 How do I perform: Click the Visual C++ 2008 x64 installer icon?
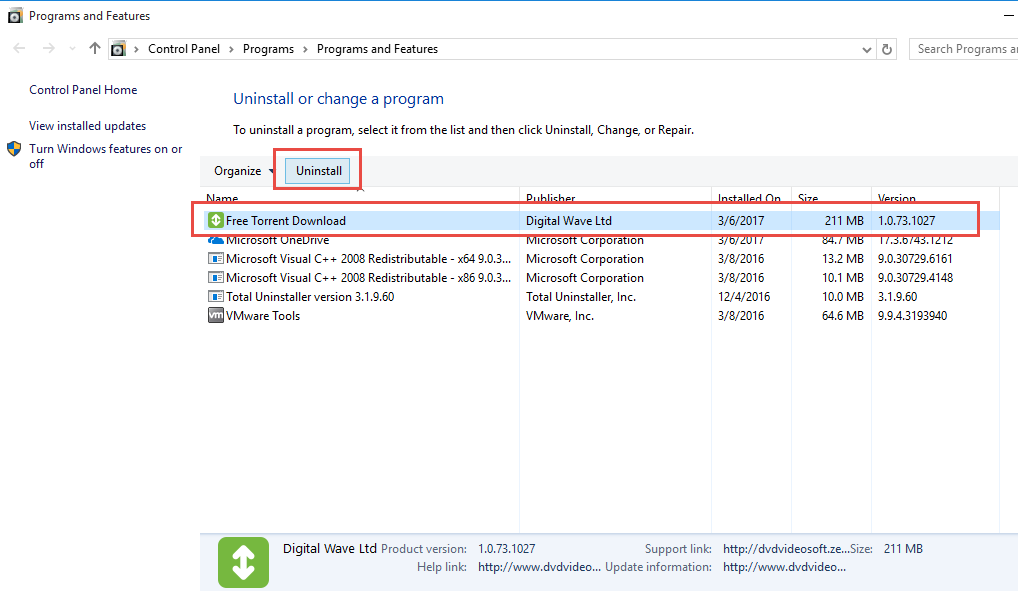click(216, 258)
